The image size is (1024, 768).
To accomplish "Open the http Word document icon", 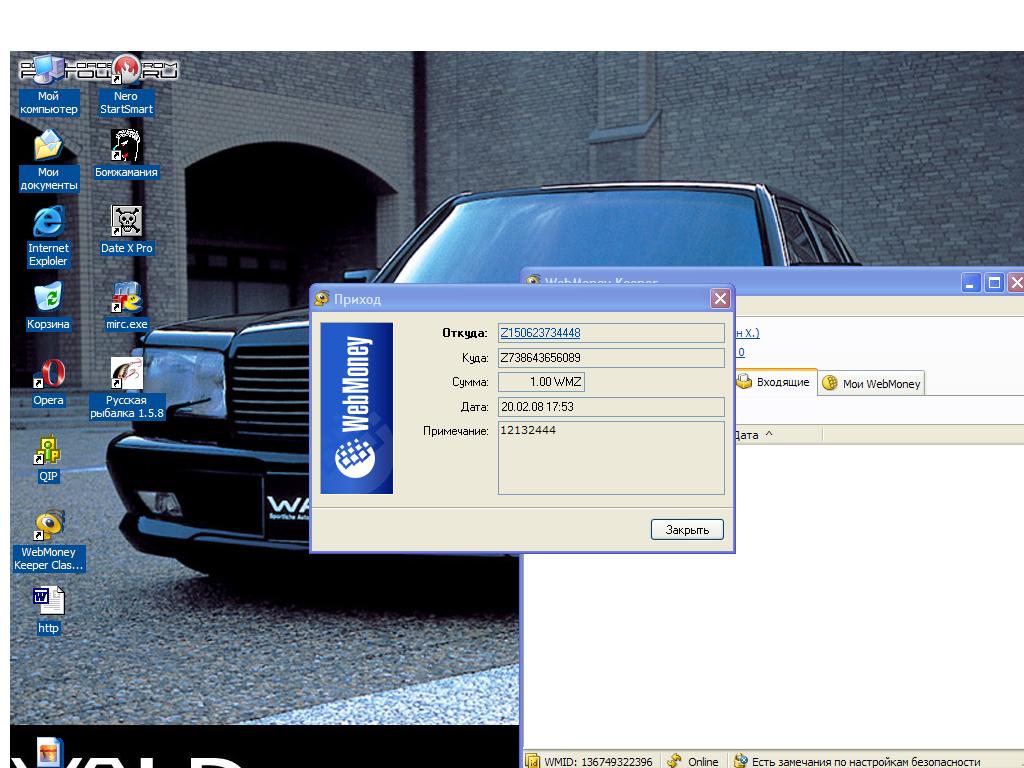I will (x=48, y=602).
